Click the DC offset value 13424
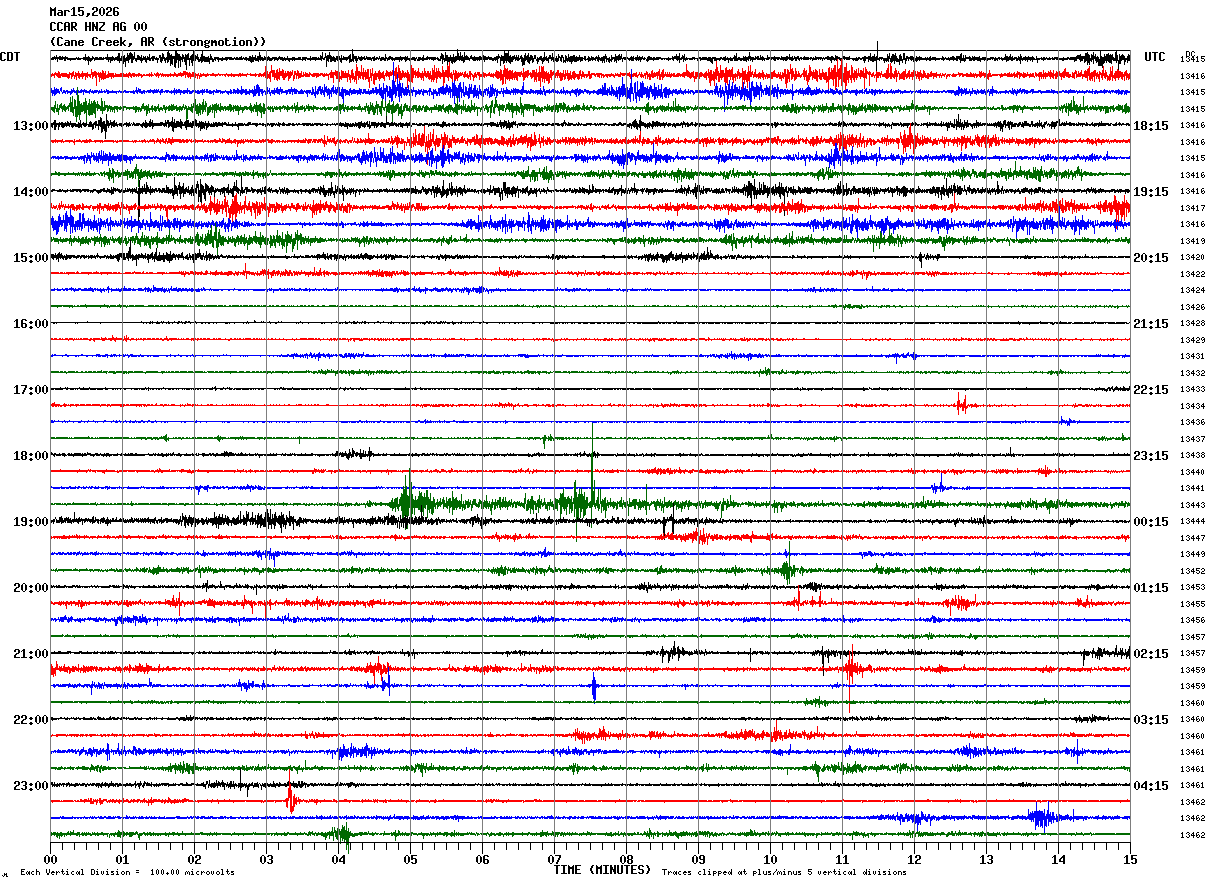 coord(1192,291)
